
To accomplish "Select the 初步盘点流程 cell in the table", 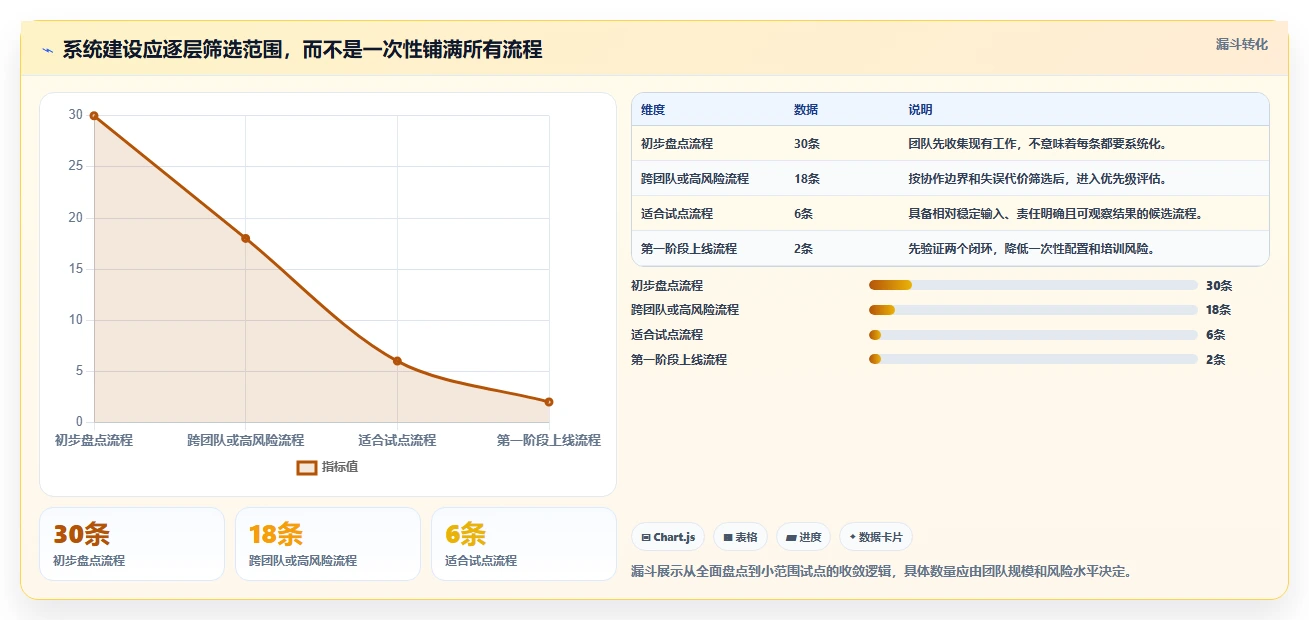I will click(x=677, y=144).
